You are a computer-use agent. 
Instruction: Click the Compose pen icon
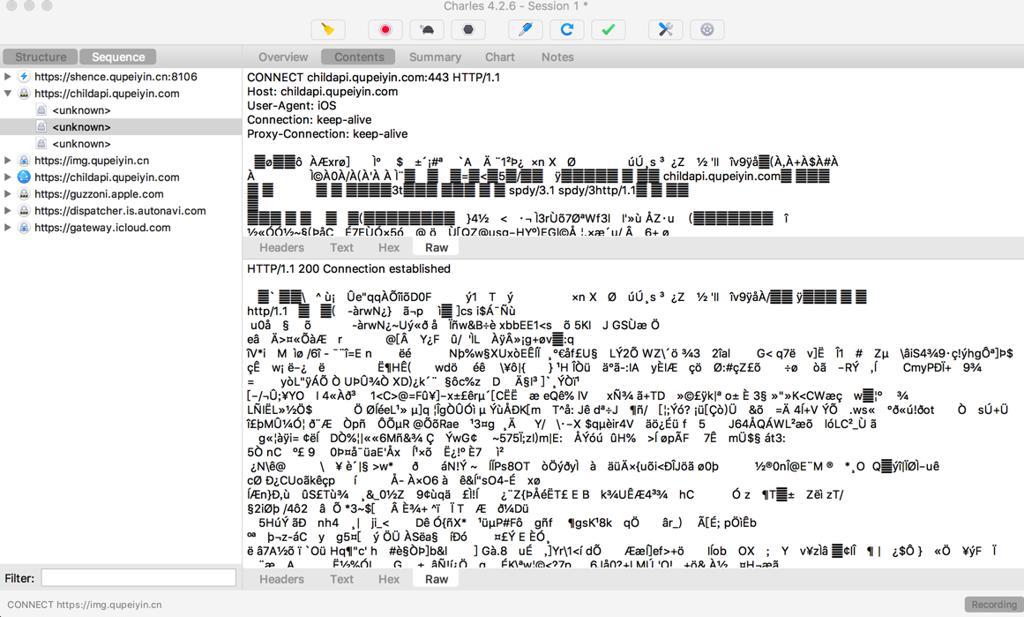click(x=525, y=29)
